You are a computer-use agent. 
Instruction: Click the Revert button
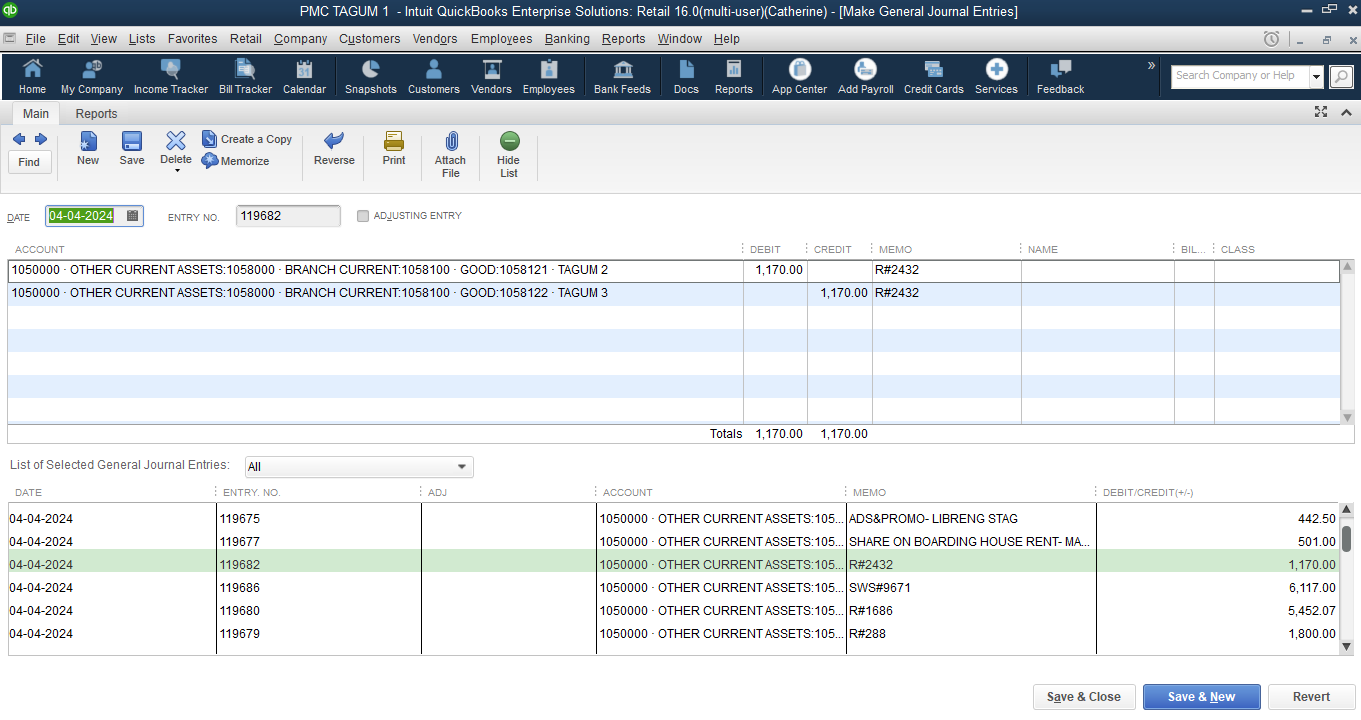[x=1311, y=697]
